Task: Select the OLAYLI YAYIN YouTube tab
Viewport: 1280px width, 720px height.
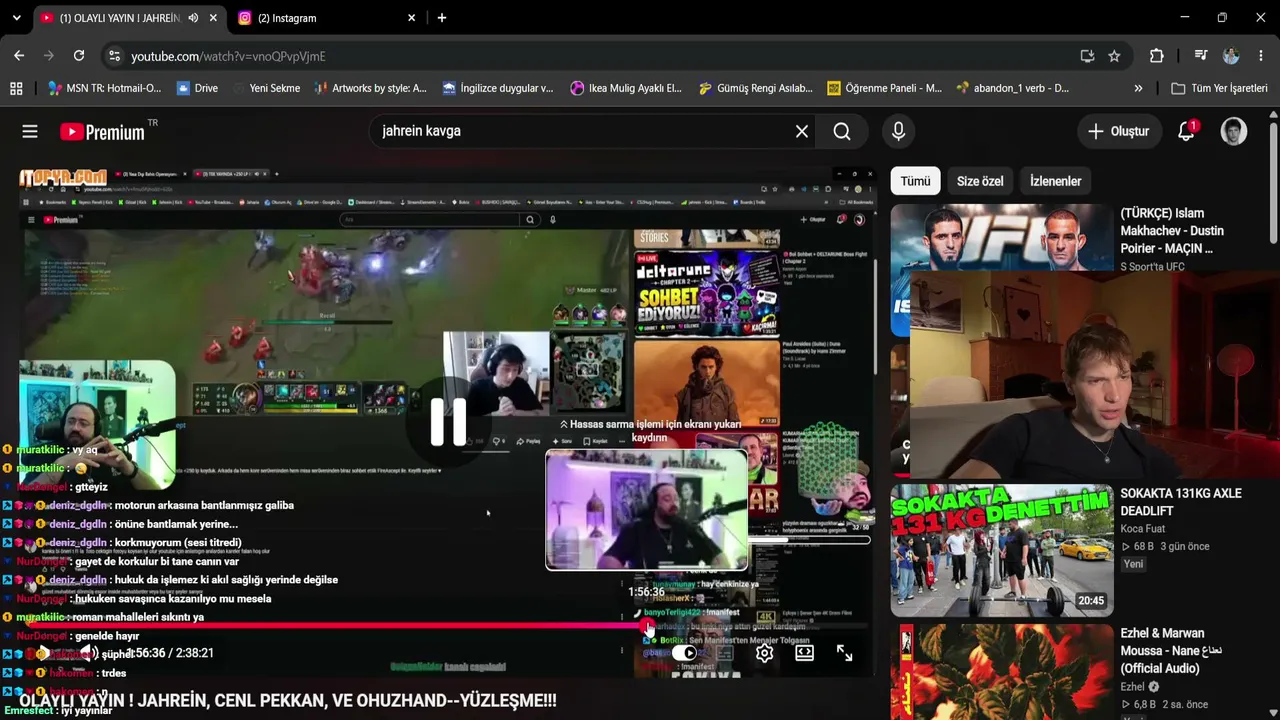Action: tap(128, 18)
